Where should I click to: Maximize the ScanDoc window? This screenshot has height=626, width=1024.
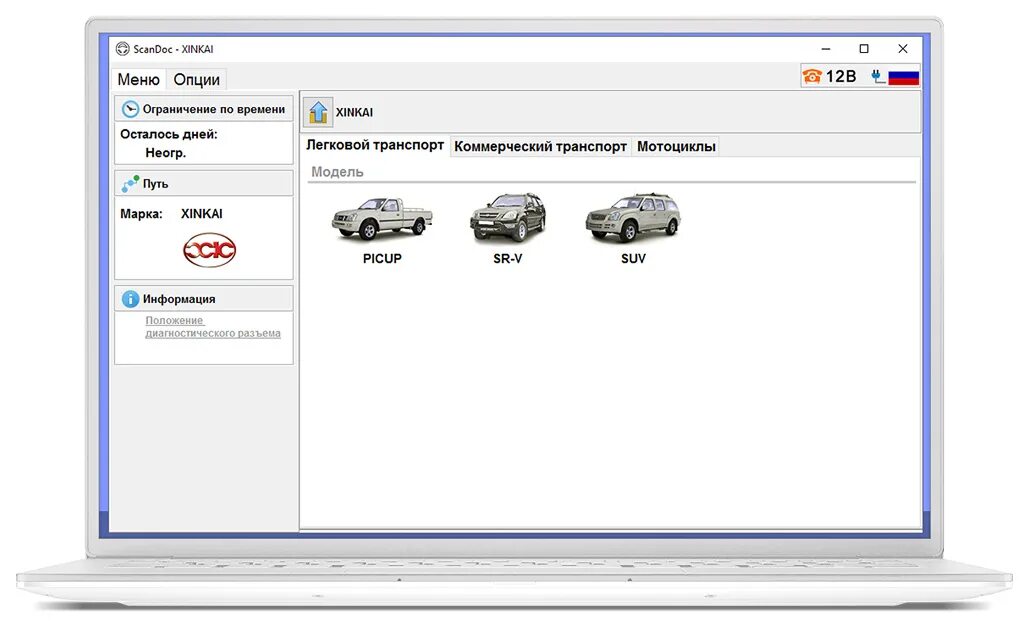pyautogui.click(x=864, y=49)
